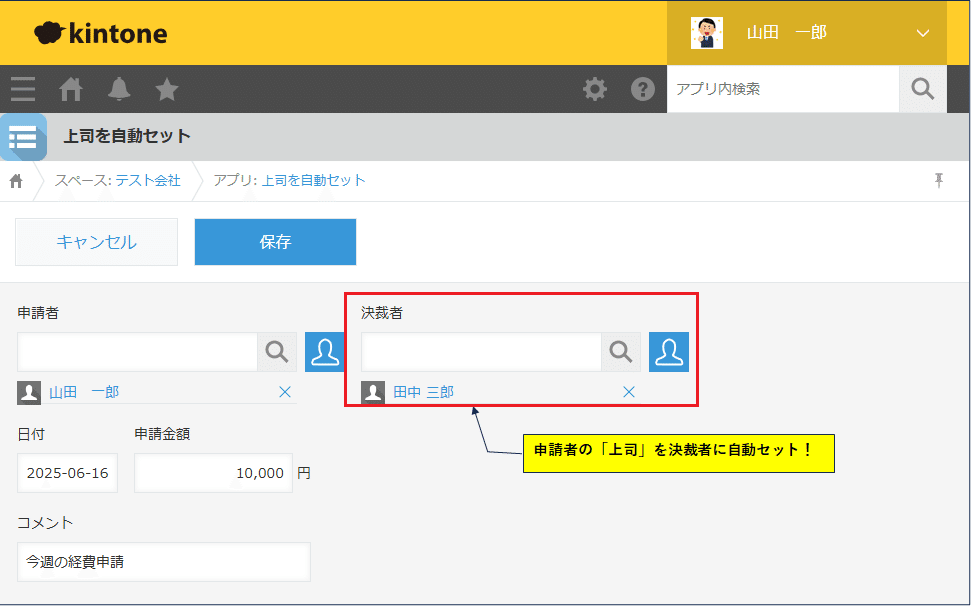Open the hamburger main menu

[x=23, y=90]
